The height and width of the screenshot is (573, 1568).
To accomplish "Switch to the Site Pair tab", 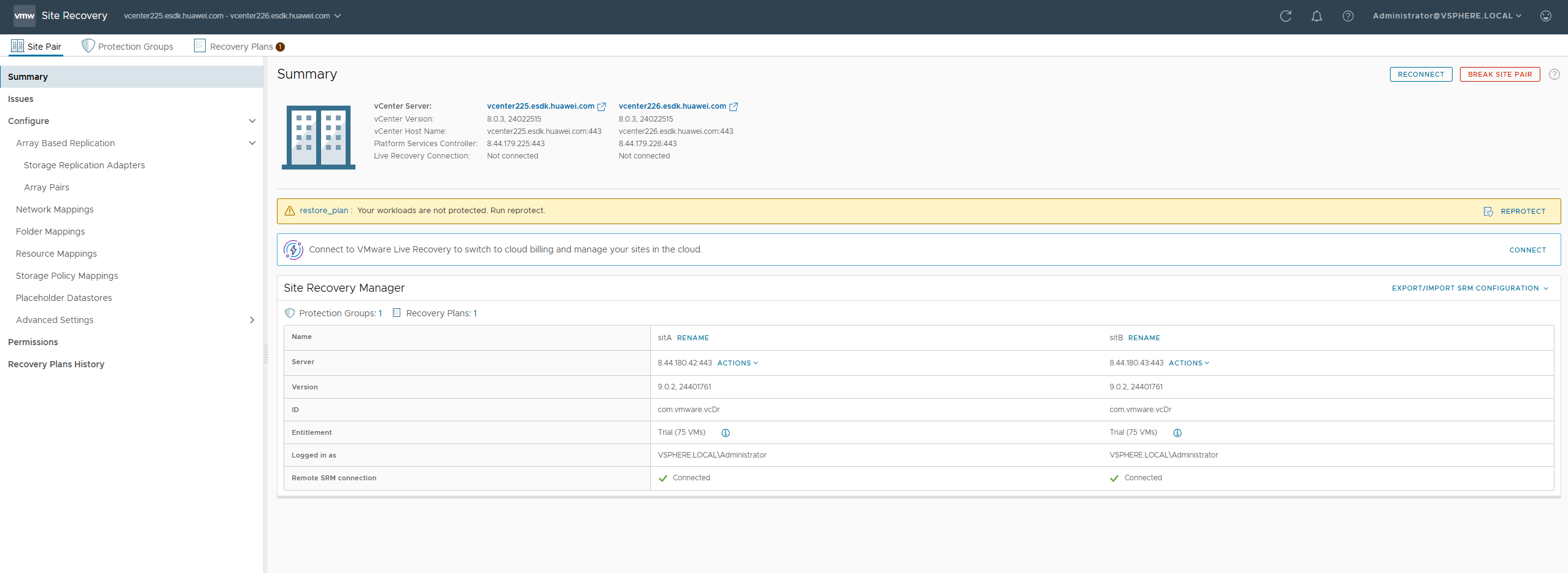I will tap(36, 46).
